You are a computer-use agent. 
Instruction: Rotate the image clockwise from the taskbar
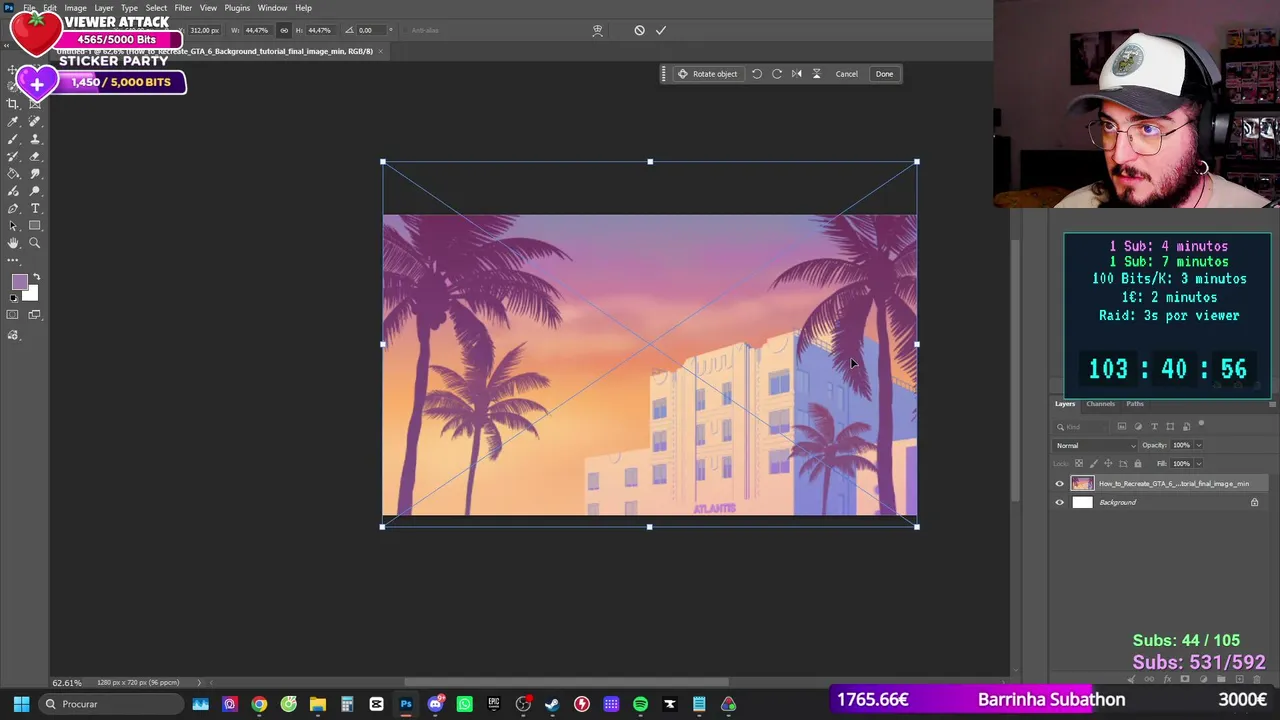(x=777, y=74)
